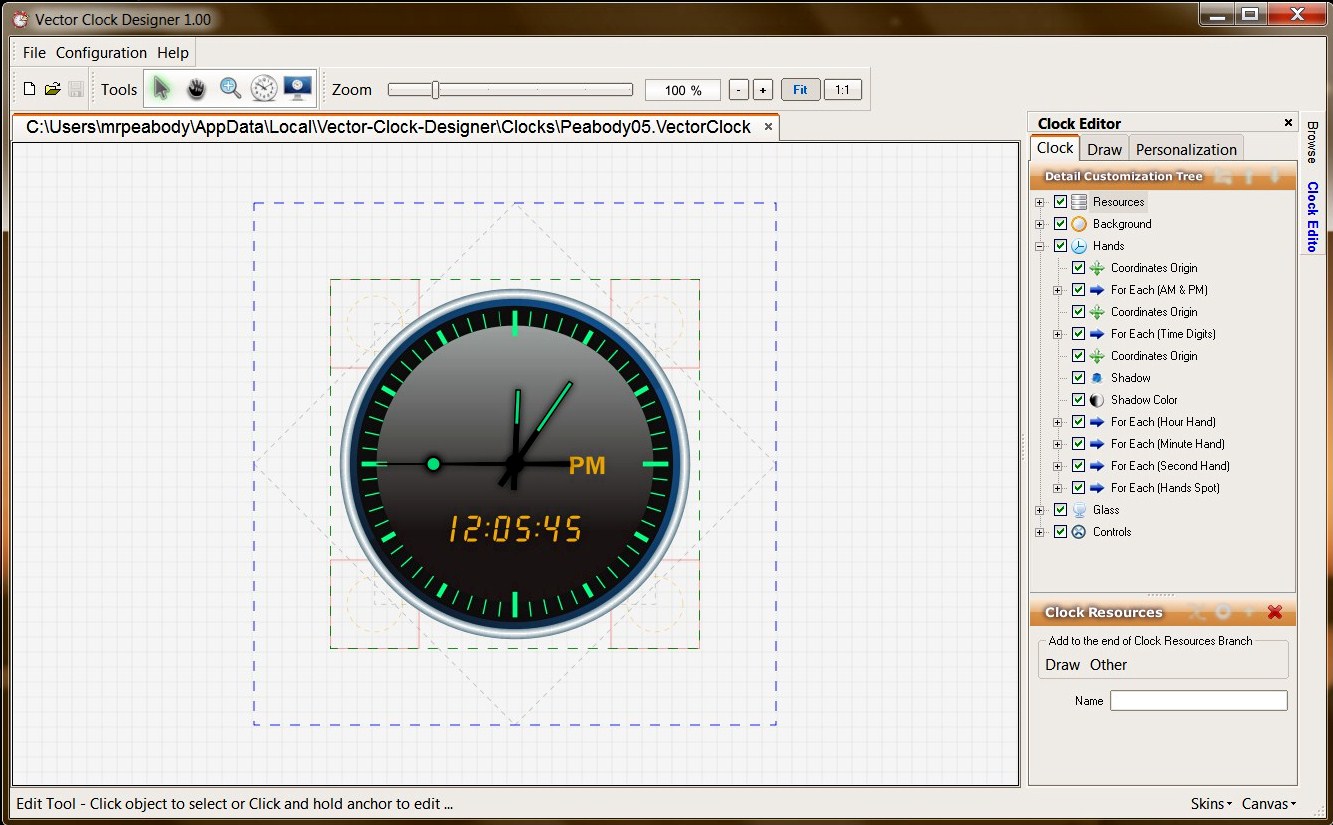Click the New file icon
The image size is (1333, 825).
pos(30,89)
